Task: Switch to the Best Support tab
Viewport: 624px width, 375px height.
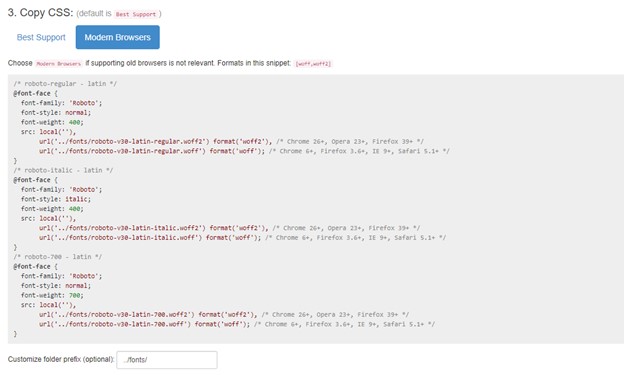Action: pyautogui.click(x=41, y=37)
